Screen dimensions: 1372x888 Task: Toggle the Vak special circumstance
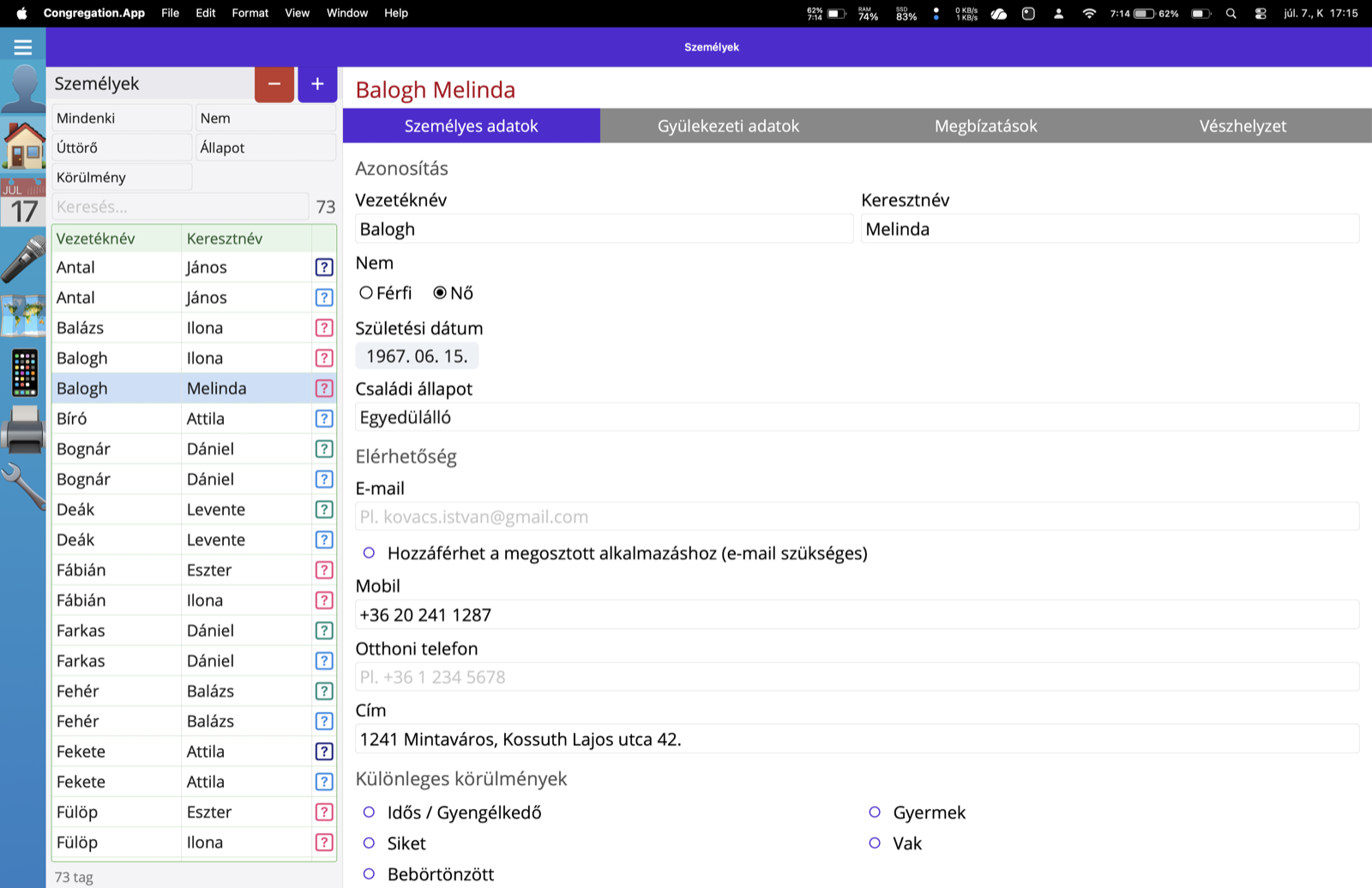point(875,843)
